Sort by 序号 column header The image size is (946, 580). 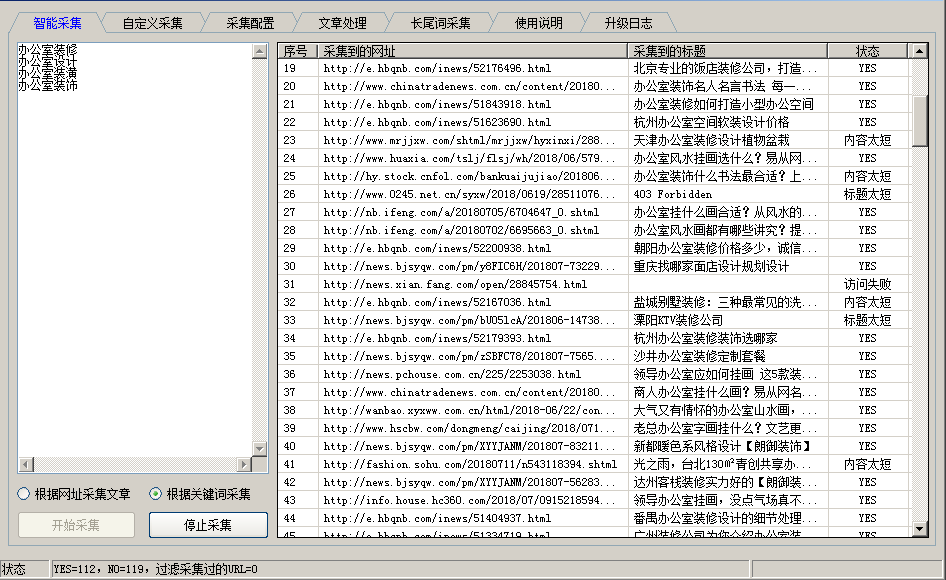(x=297, y=51)
